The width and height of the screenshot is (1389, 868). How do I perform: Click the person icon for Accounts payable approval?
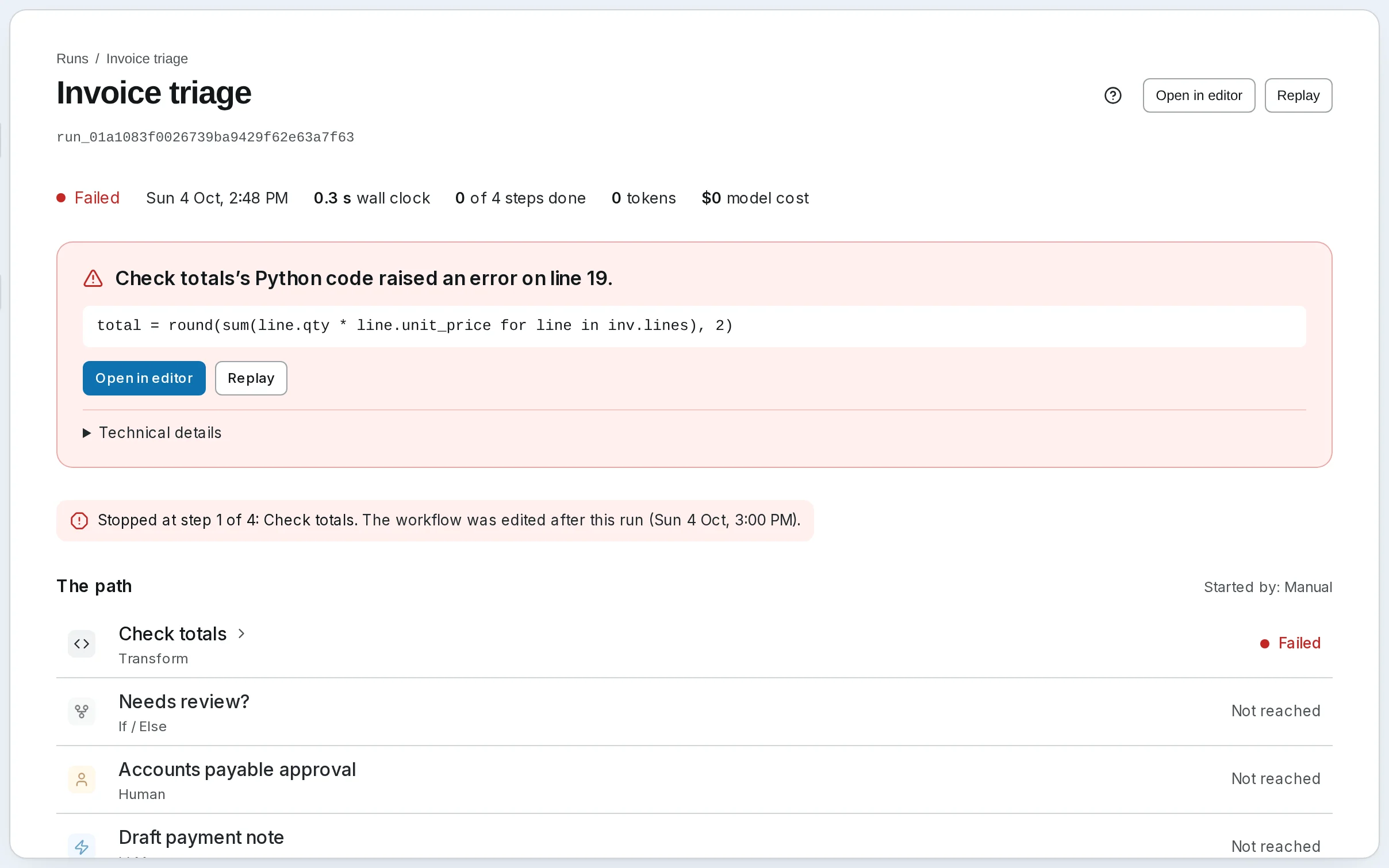coord(82,779)
